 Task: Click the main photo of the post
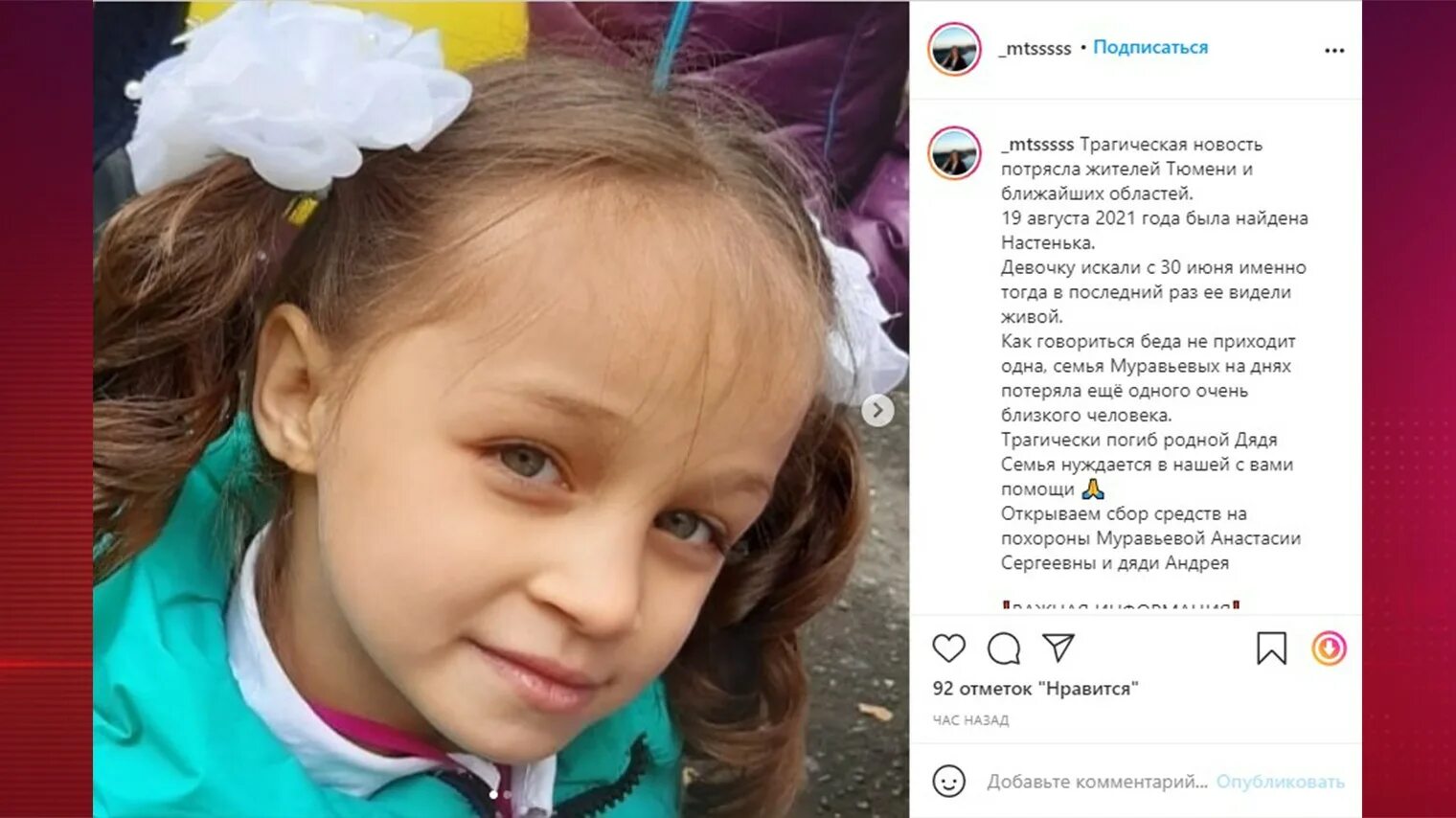click(x=501, y=409)
